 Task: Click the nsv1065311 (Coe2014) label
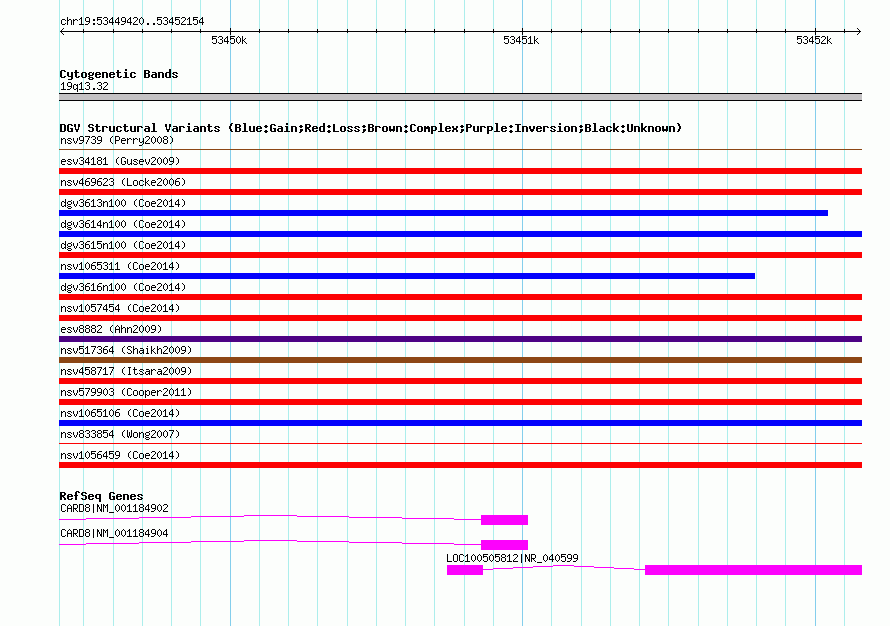tap(120, 266)
